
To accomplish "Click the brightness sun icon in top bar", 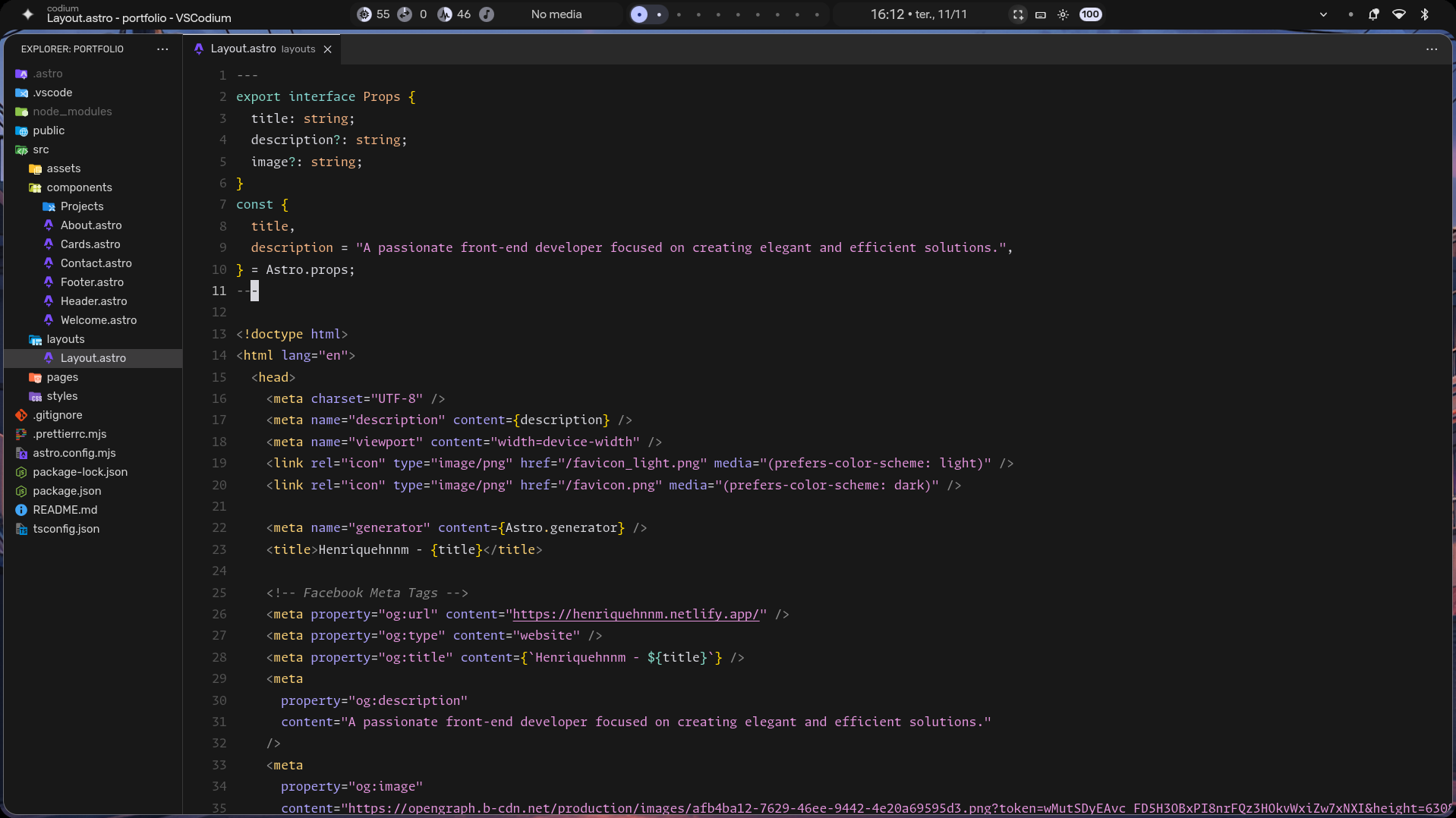I will click(x=1063, y=14).
